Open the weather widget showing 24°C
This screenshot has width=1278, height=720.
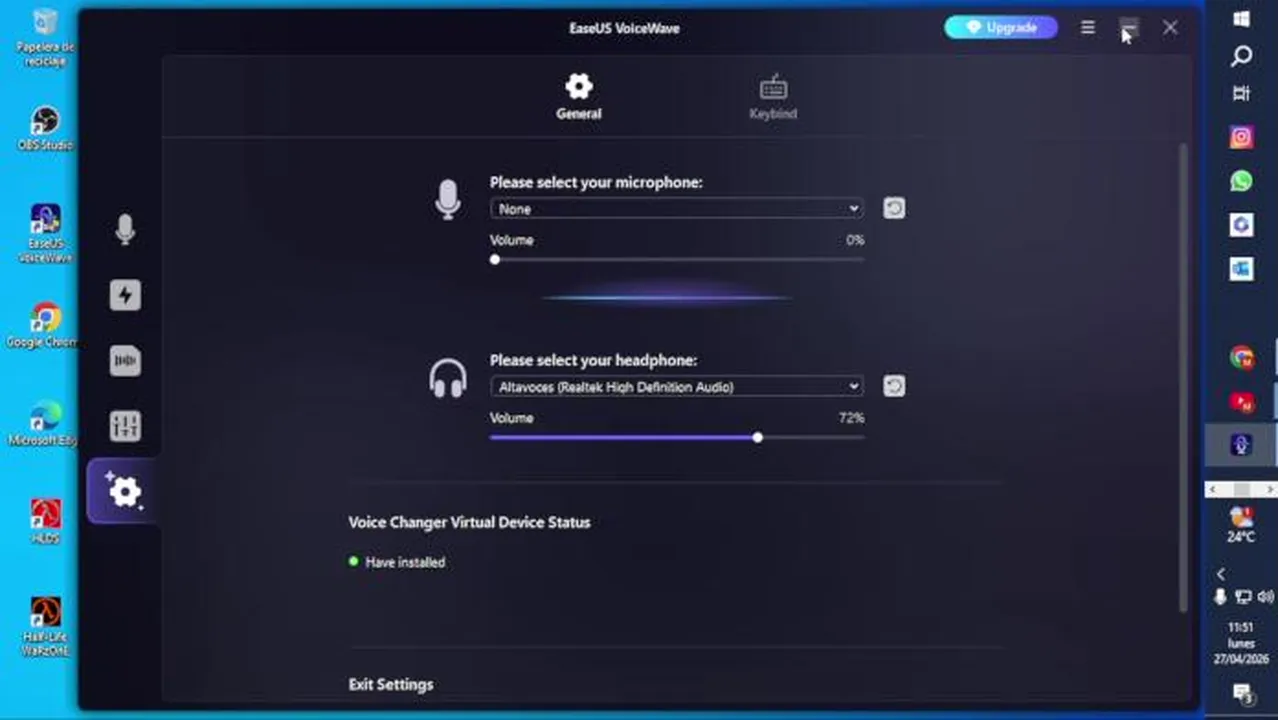coord(1241,525)
